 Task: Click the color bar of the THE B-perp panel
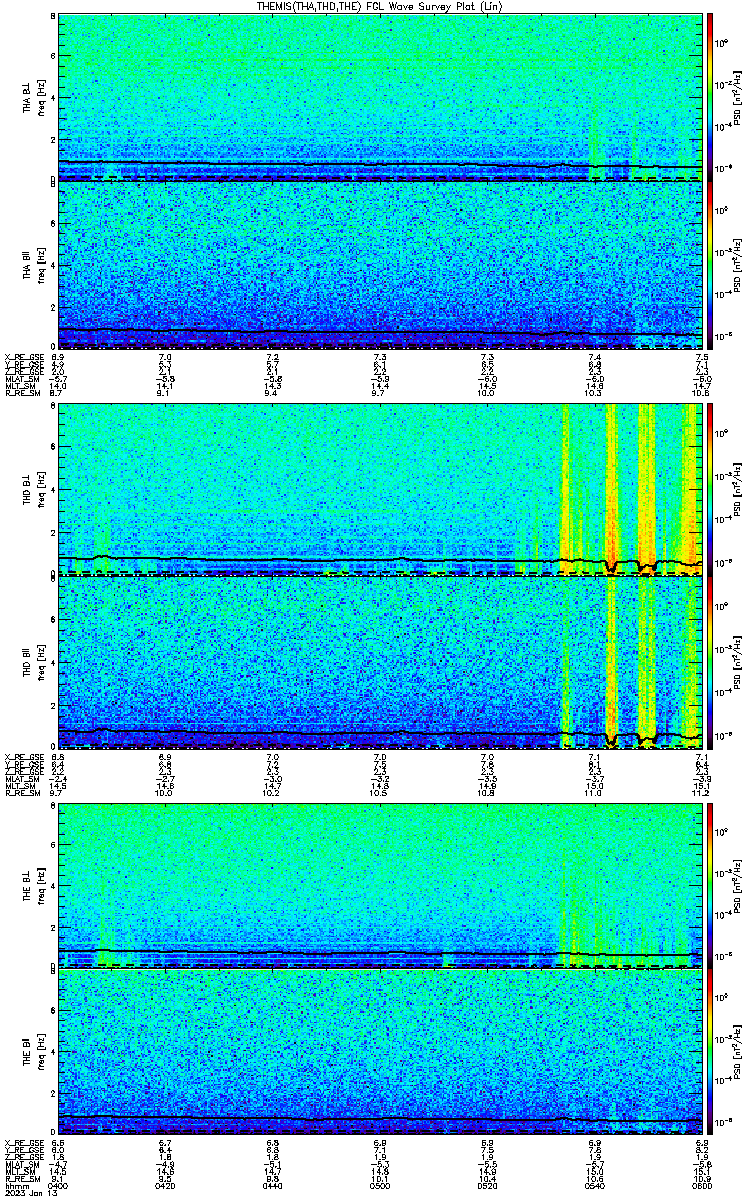point(709,884)
